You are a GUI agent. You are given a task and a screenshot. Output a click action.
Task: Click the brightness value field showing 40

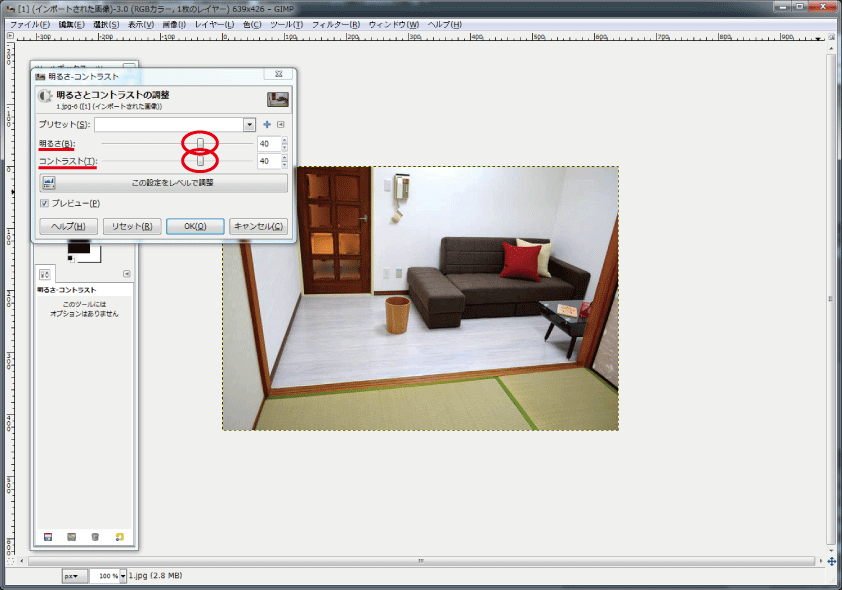tap(269, 144)
